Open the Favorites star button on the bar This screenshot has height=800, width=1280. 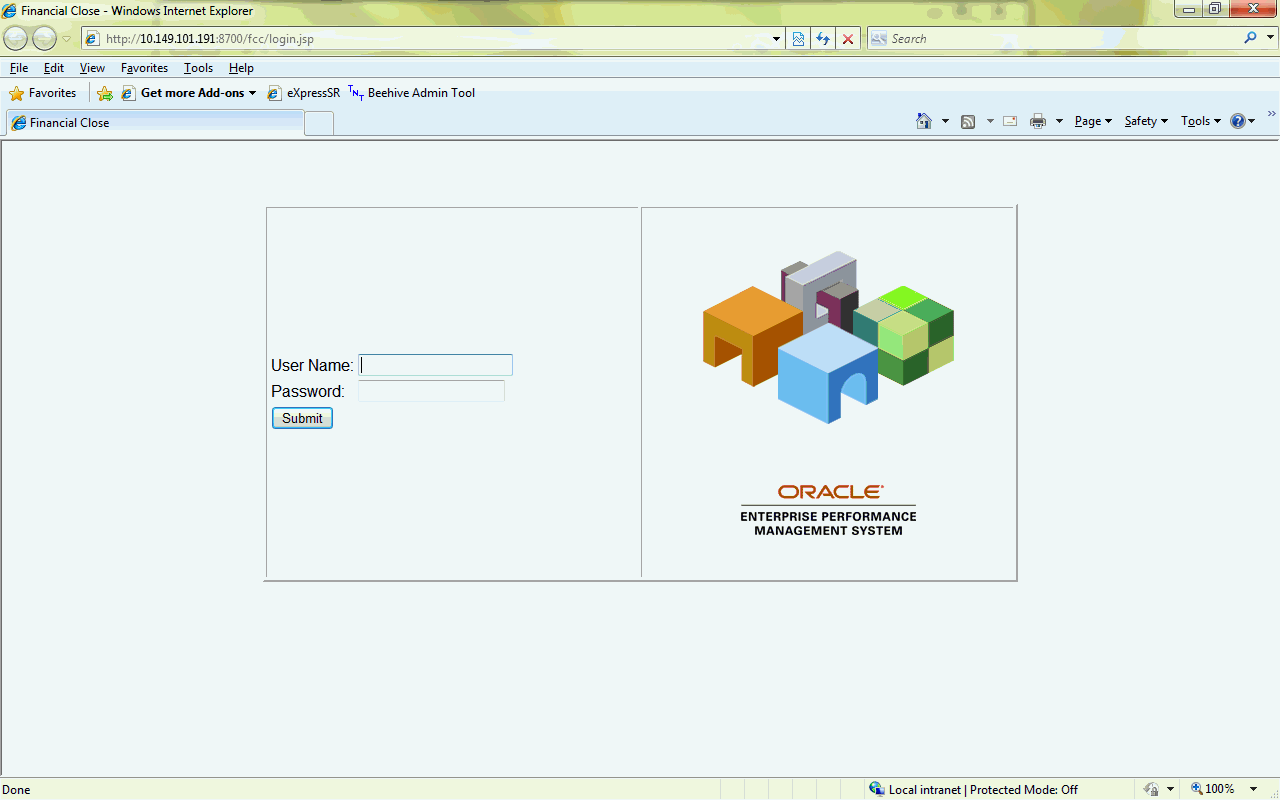(43, 93)
